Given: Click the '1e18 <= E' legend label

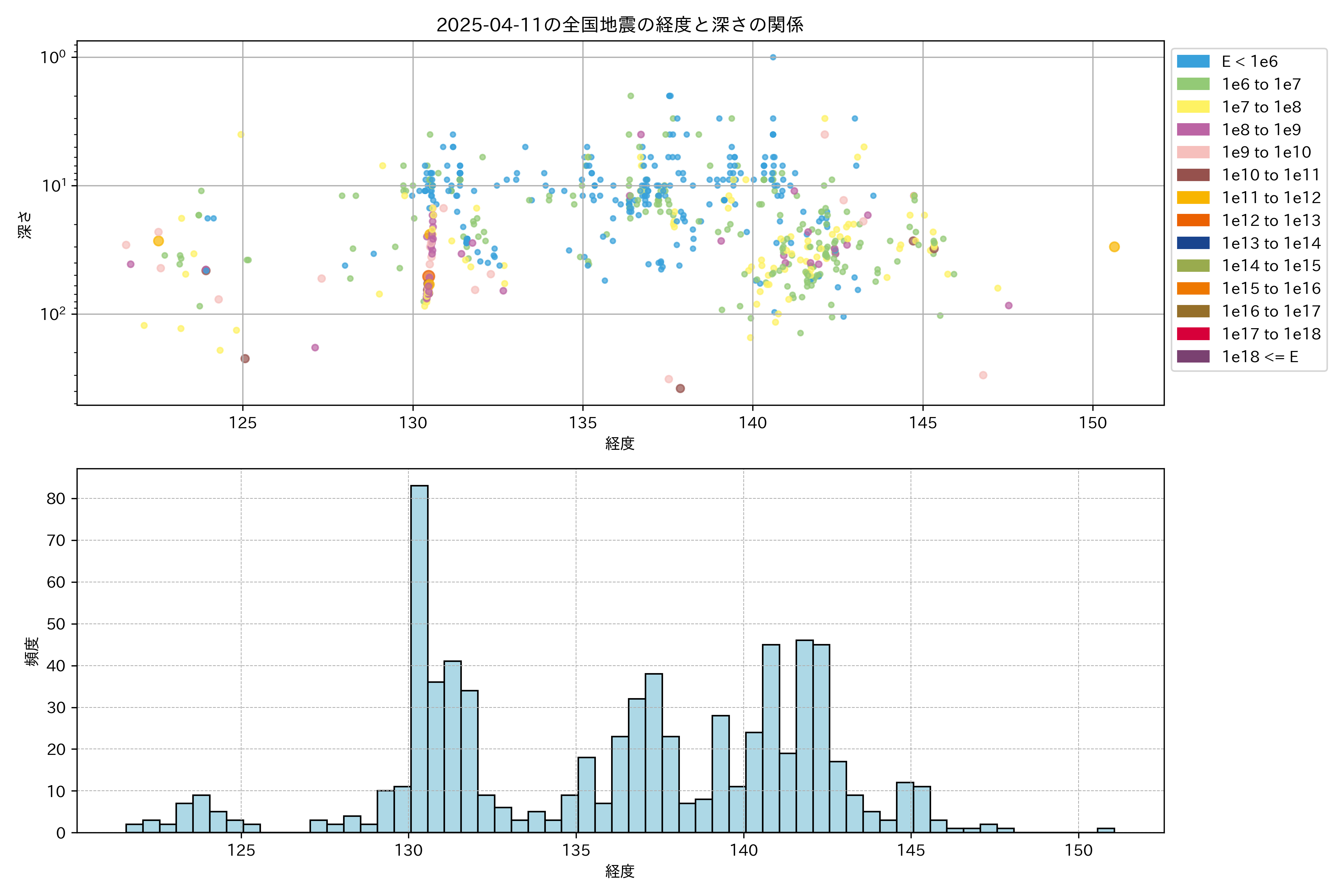Looking at the screenshot, I should pos(1260,357).
